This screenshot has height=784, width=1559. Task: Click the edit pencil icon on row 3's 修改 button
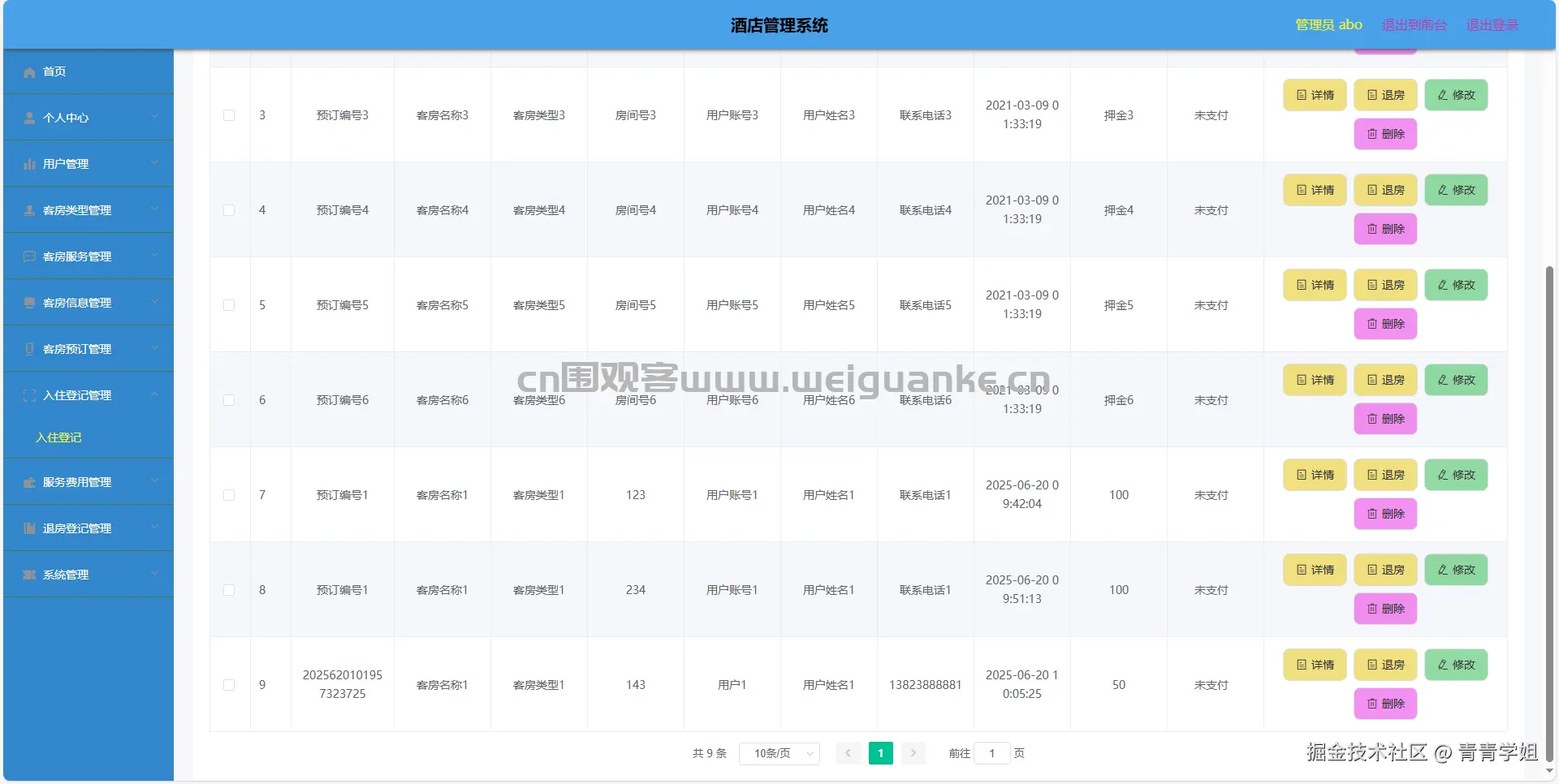pyautogui.click(x=1441, y=94)
